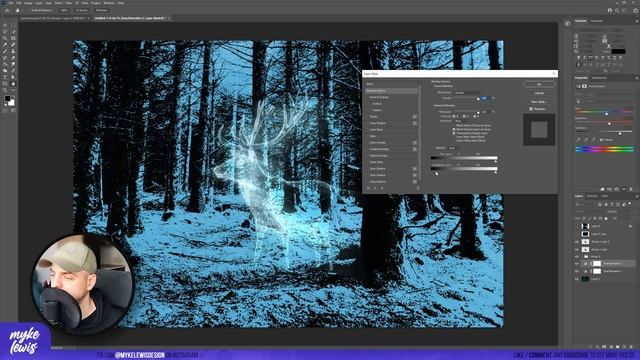Open the Layers panel blend mode dropdown

pos(589,211)
